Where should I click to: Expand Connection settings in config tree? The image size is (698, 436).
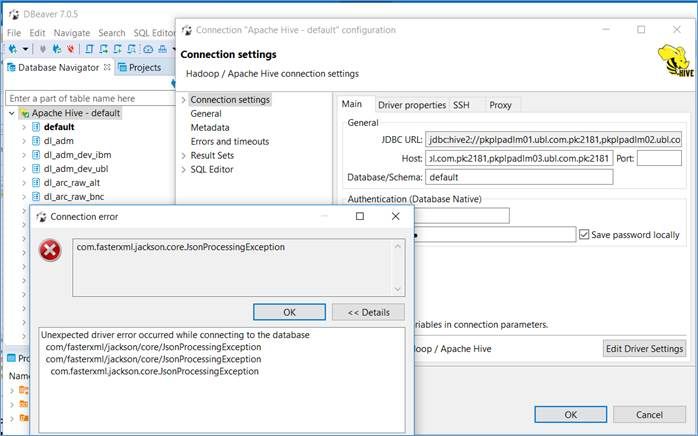(x=183, y=100)
